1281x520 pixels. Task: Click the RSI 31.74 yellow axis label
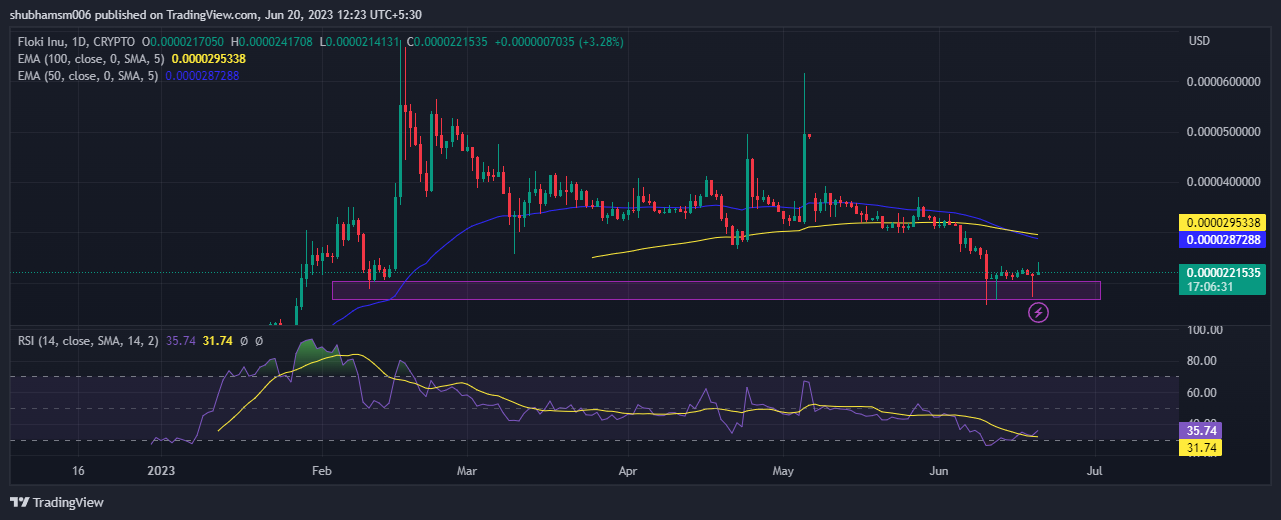tap(1202, 448)
